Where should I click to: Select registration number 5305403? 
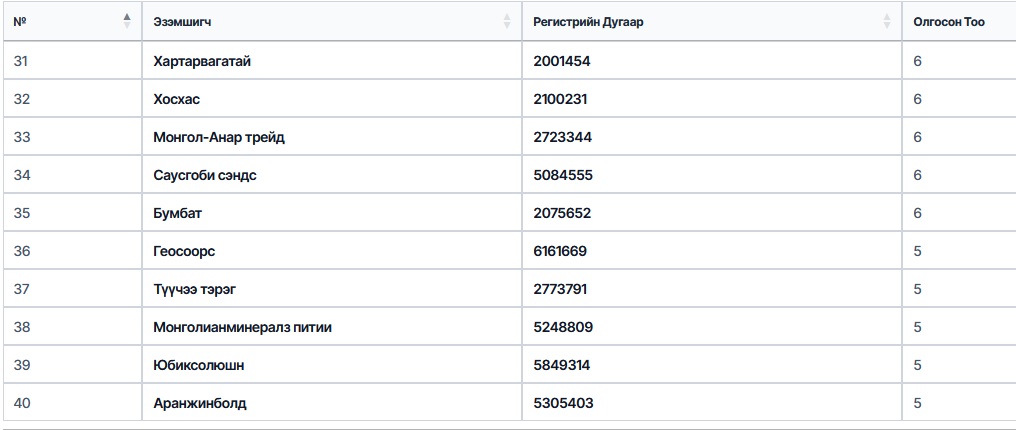click(563, 403)
